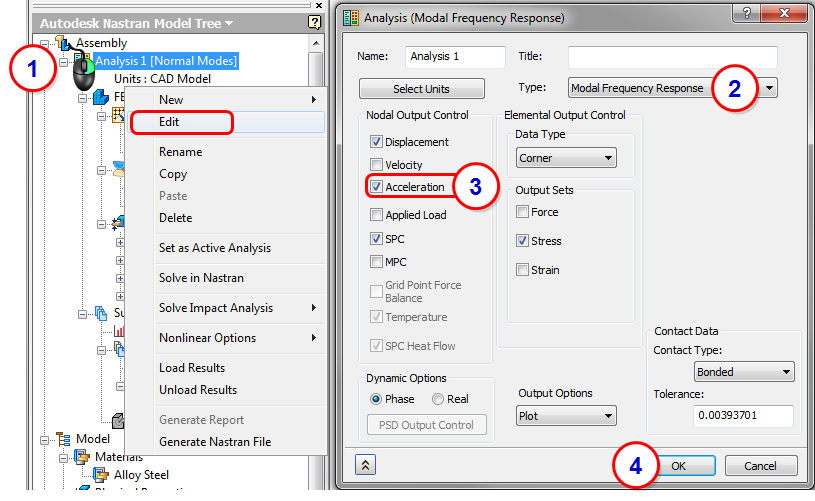Open the analysis Type dropdown
Viewport: 815px width, 501px height.
tap(769, 88)
